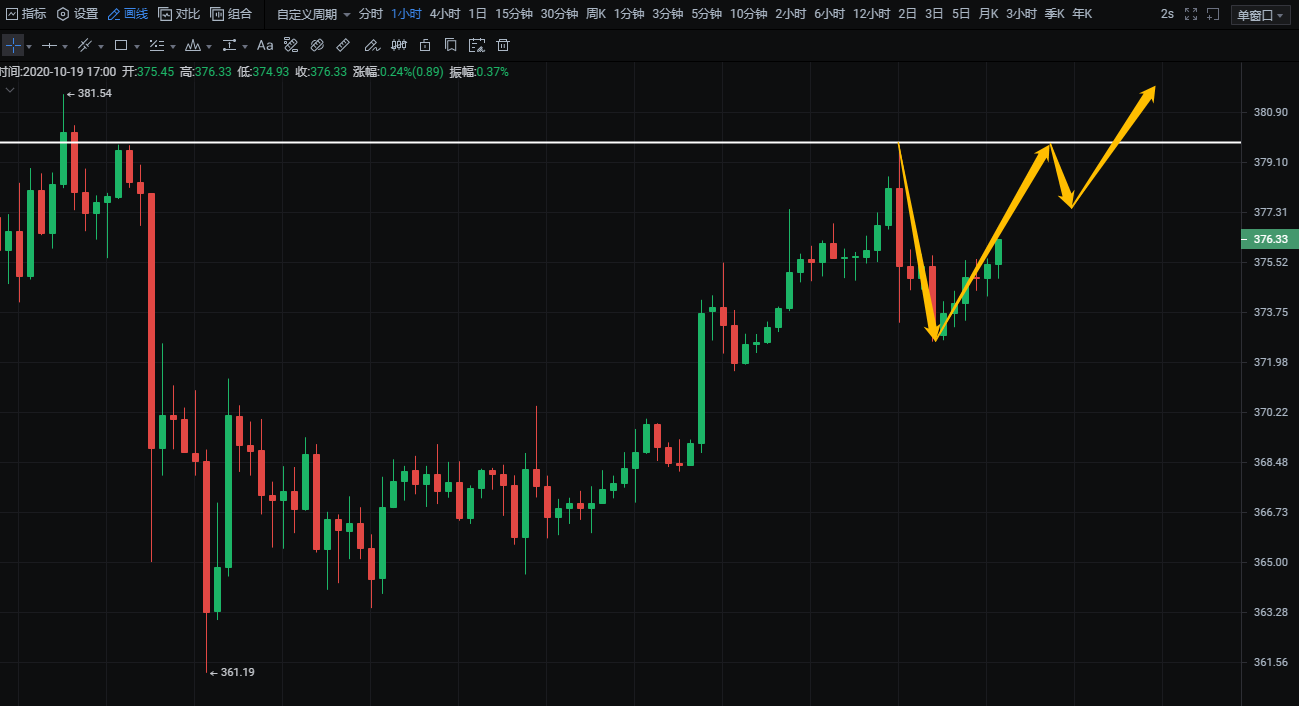The width and height of the screenshot is (1299, 706).
Task: Switch to the 15分钟 timeframe
Action: click(513, 14)
